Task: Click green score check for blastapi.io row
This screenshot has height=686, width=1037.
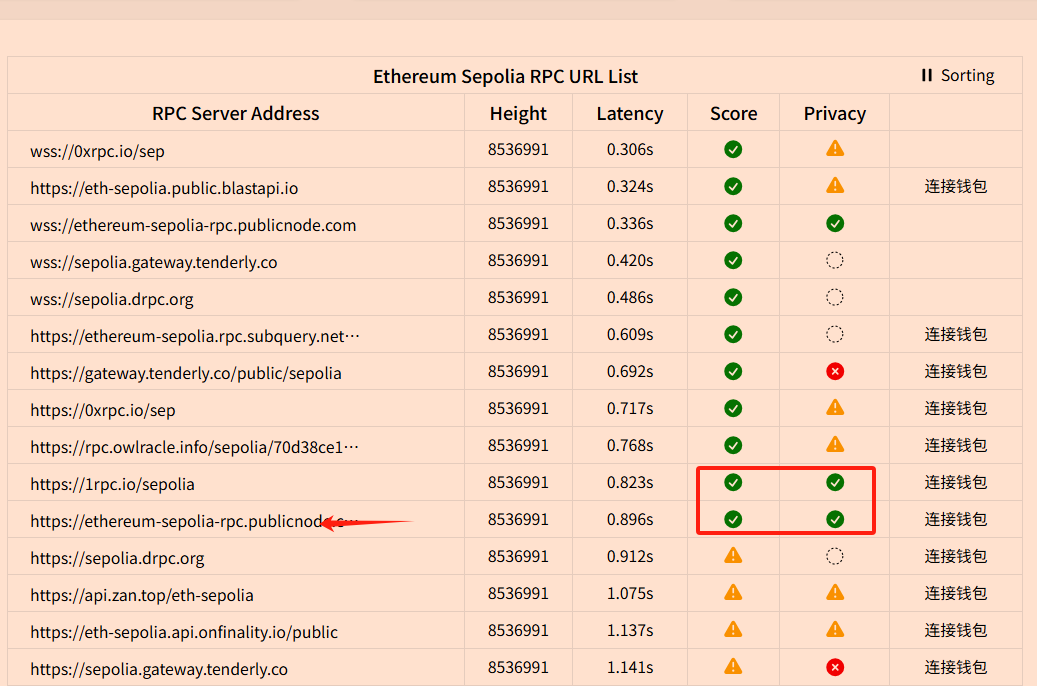Action: click(733, 187)
